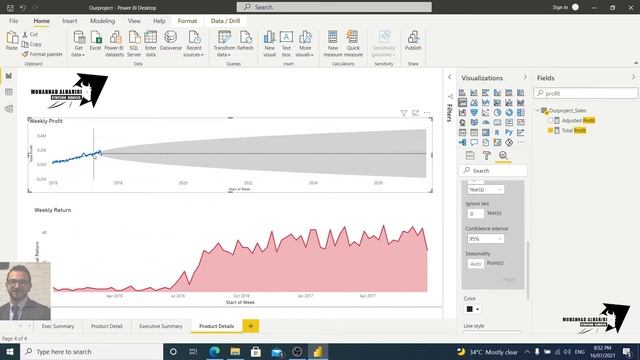Viewport: 640px width, 360px height.
Task: Click Quick measure in the ribbon
Action: pyautogui.click(x=353, y=44)
